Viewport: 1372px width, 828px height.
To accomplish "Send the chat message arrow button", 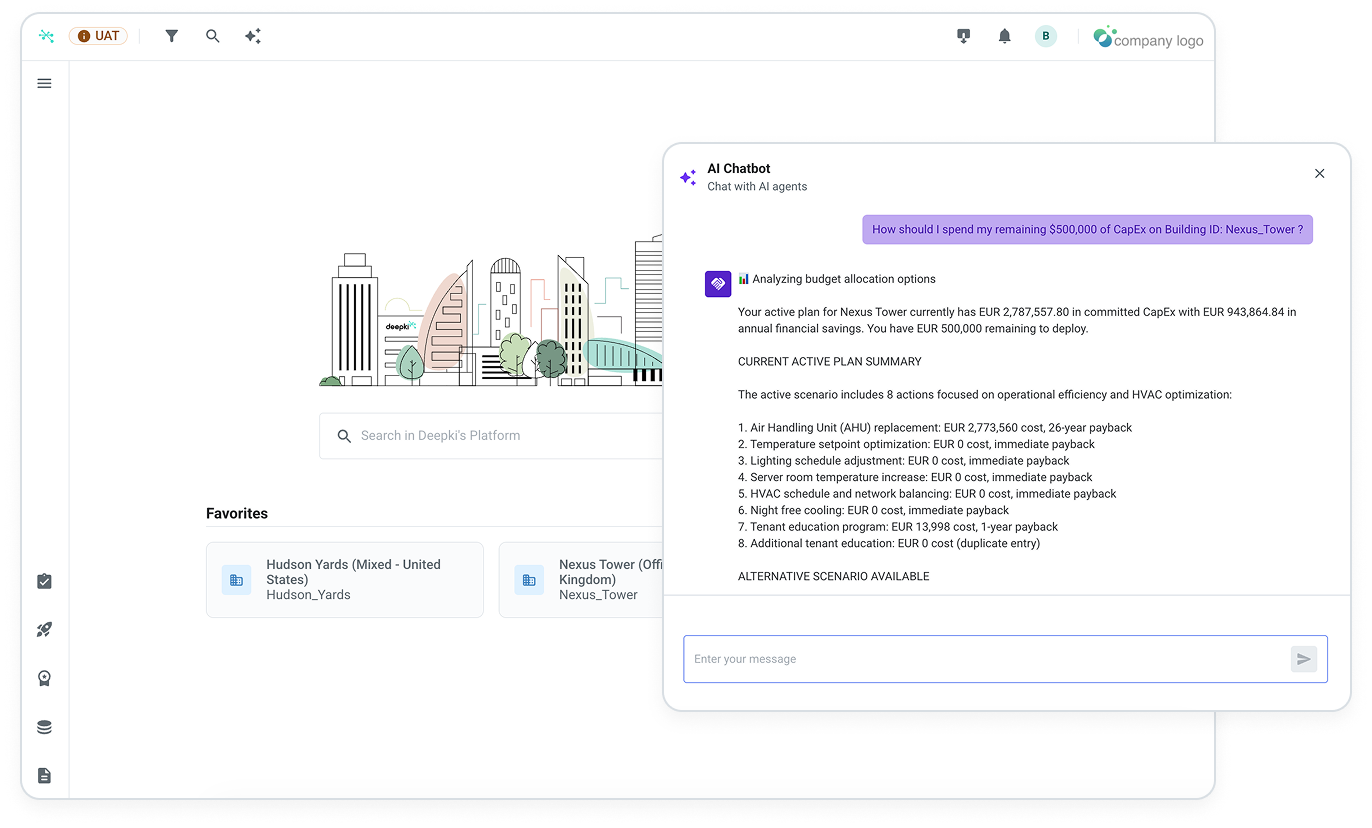I will point(1303,659).
